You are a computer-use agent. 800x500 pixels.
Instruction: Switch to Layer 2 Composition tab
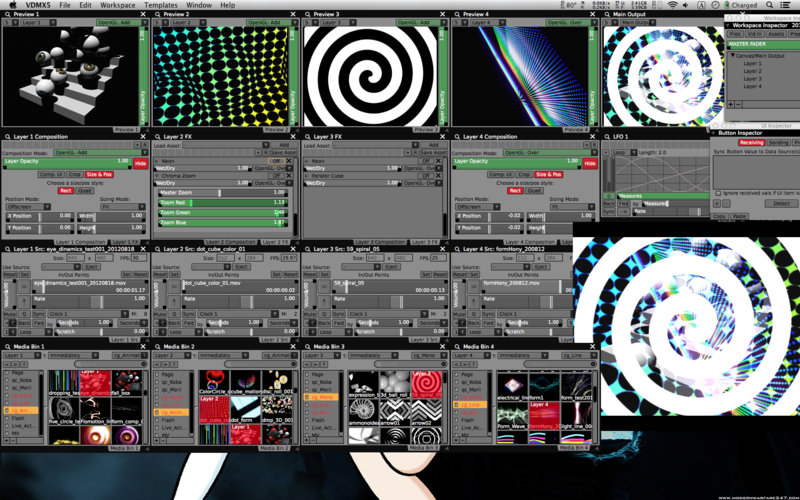[230, 242]
